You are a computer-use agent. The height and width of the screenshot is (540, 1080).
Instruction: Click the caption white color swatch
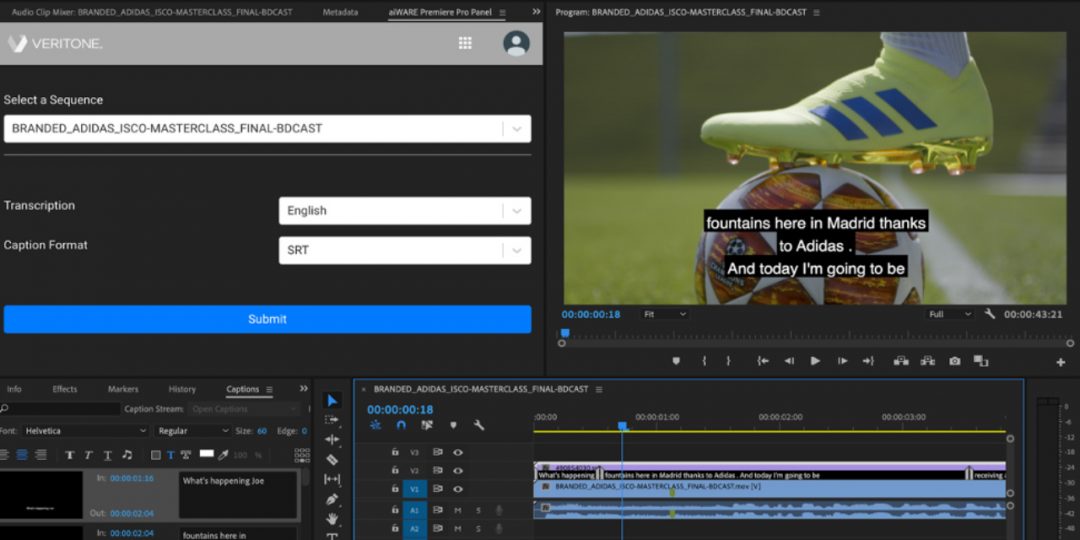tap(207, 454)
